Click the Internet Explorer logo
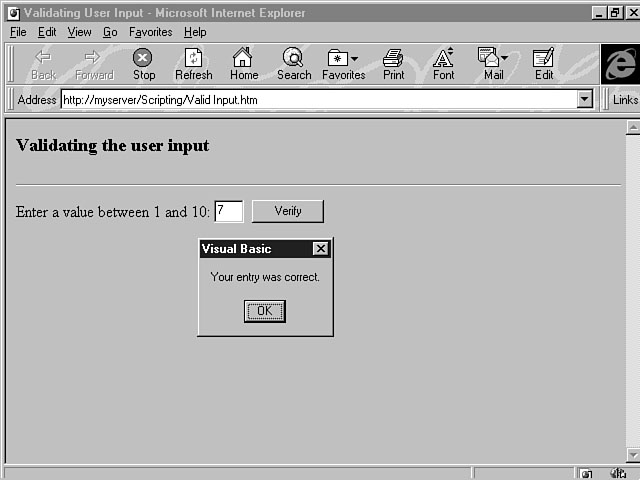 point(619,64)
